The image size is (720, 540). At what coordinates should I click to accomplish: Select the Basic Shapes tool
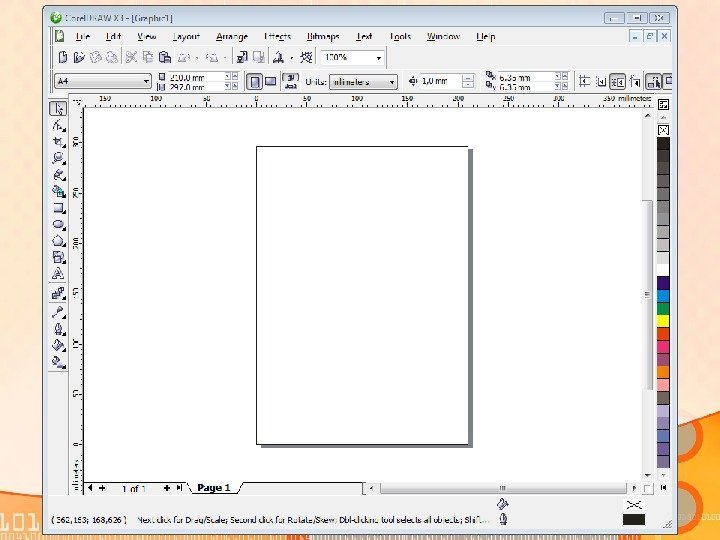(x=58, y=258)
